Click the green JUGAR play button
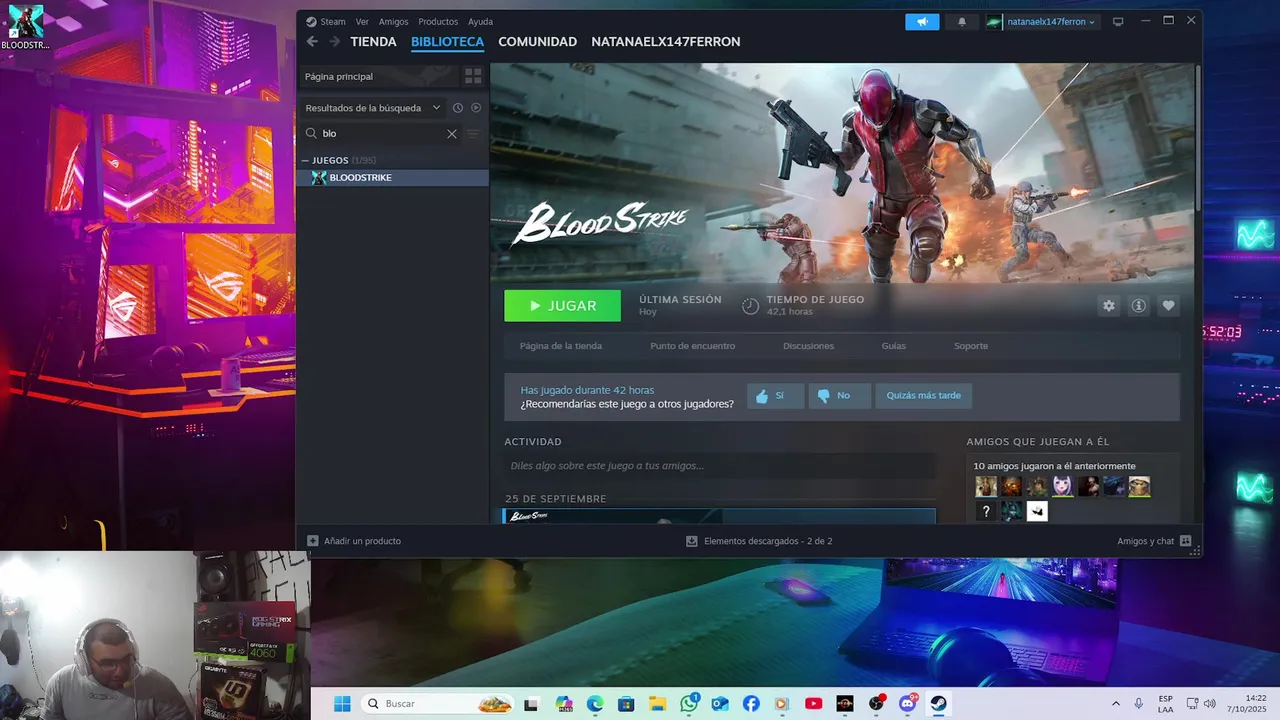 562,306
